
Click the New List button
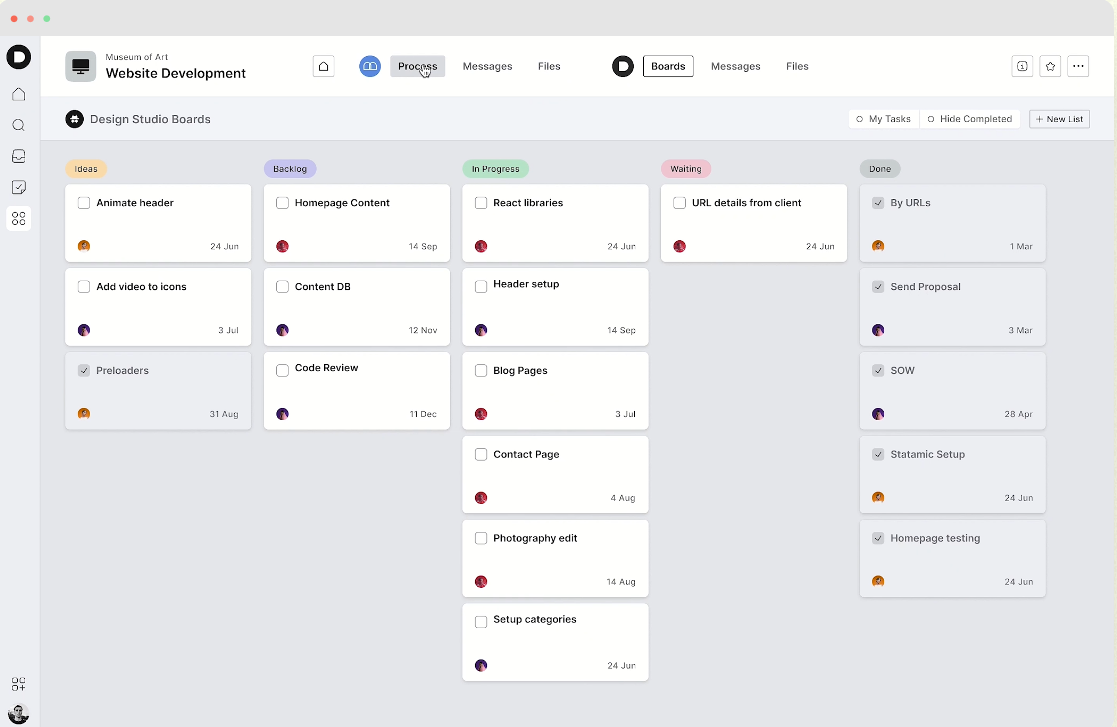coord(1059,119)
